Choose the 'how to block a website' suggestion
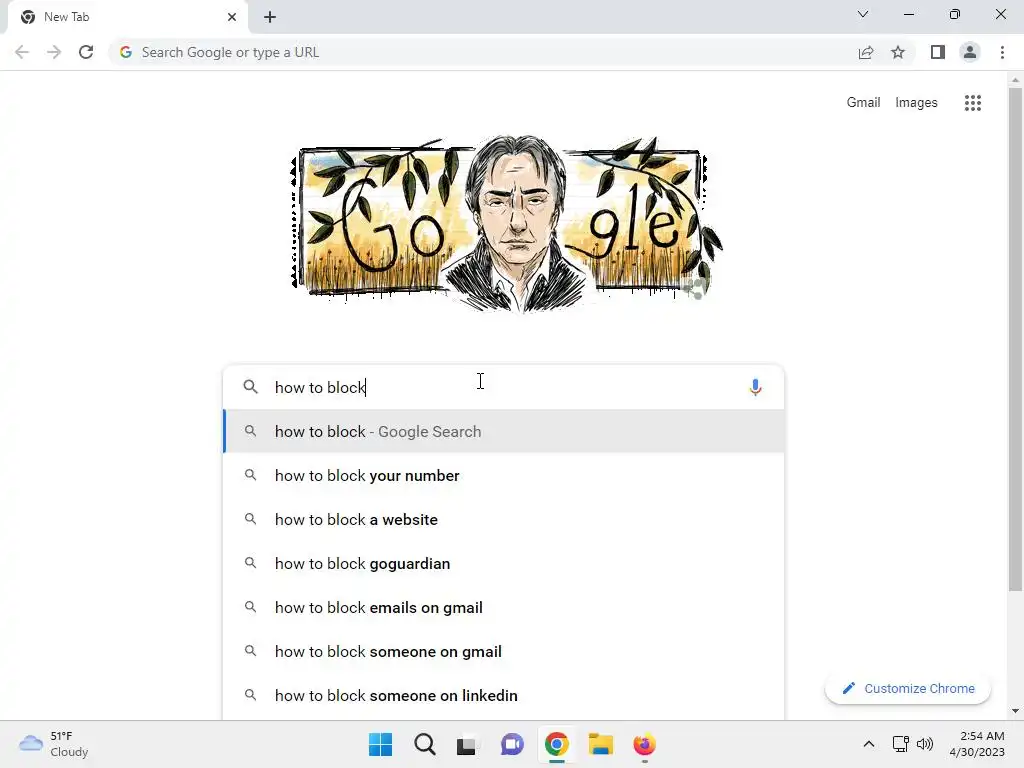Viewport: 1024px width, 768px height. click(x=504, y=519)
